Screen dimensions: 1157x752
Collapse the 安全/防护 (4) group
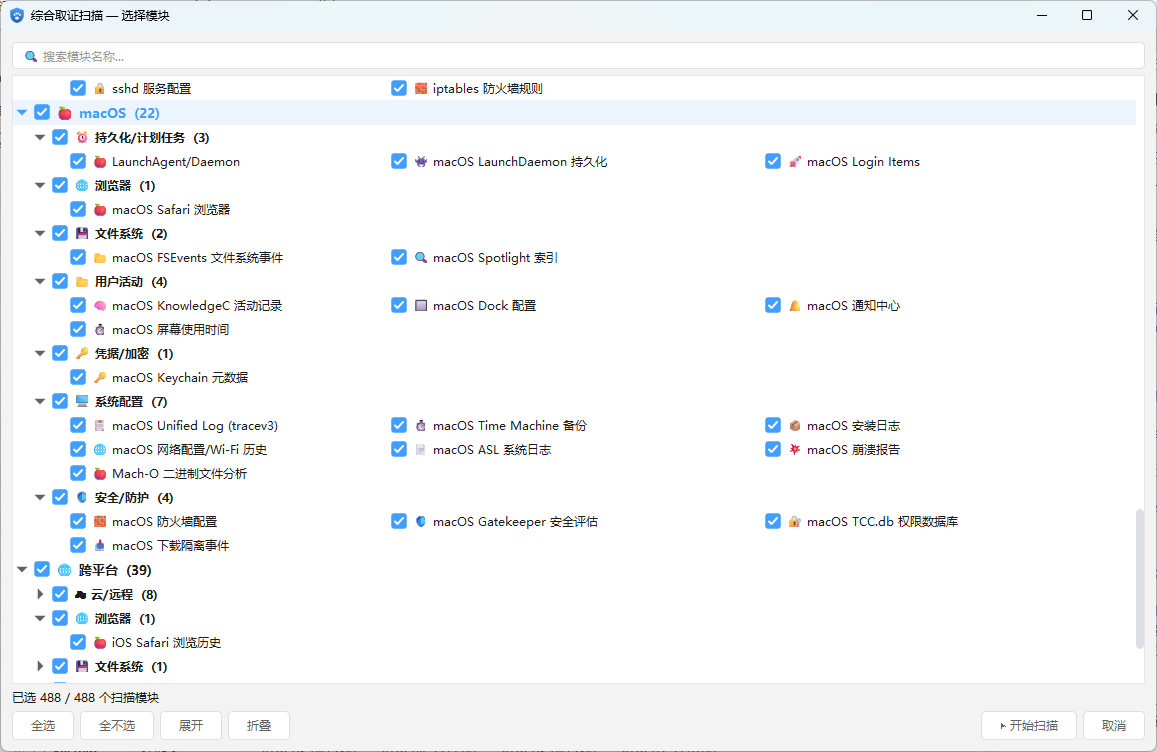click(x=40, y=497)
